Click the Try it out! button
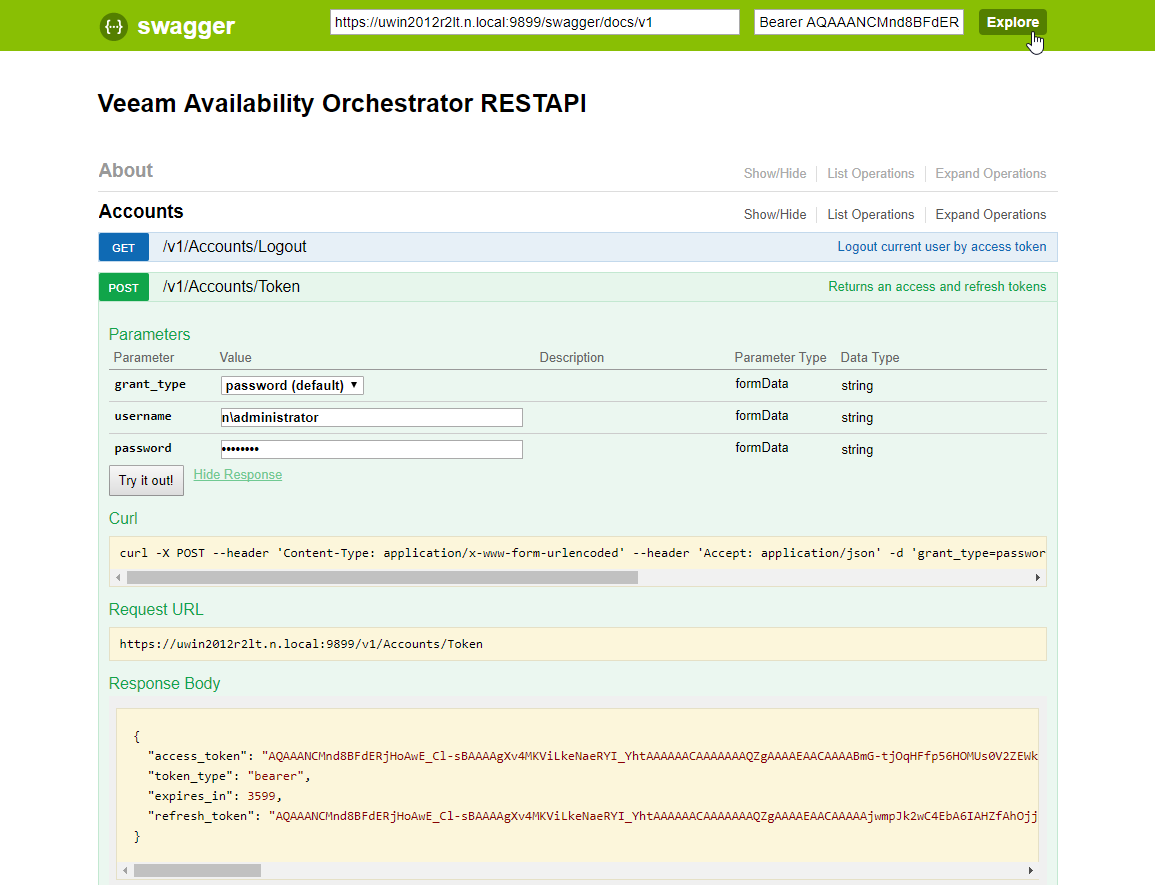 (x=146, y=480)
